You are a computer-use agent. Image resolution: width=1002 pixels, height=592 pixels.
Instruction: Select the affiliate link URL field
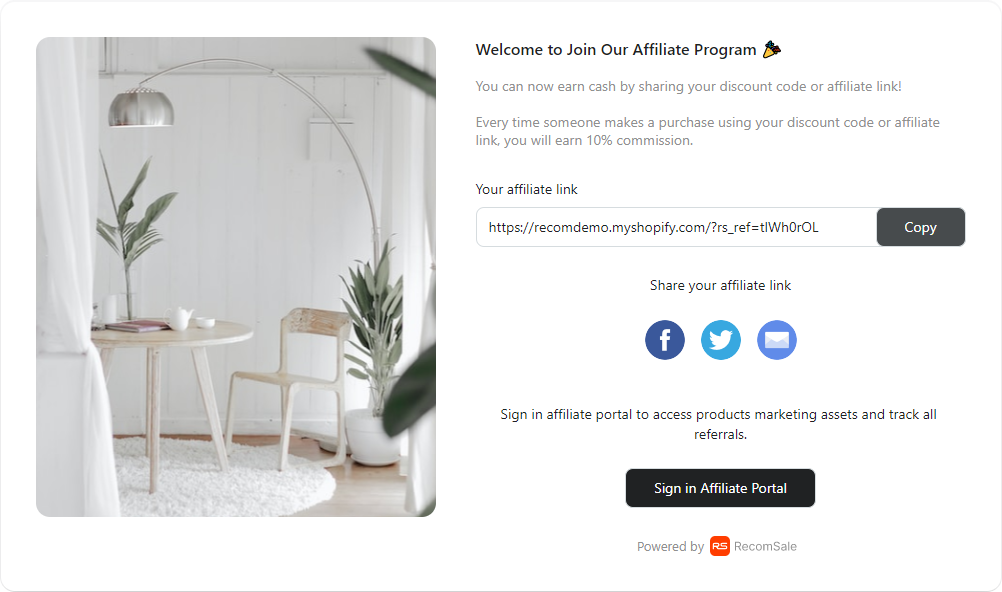tap(677, 227)
